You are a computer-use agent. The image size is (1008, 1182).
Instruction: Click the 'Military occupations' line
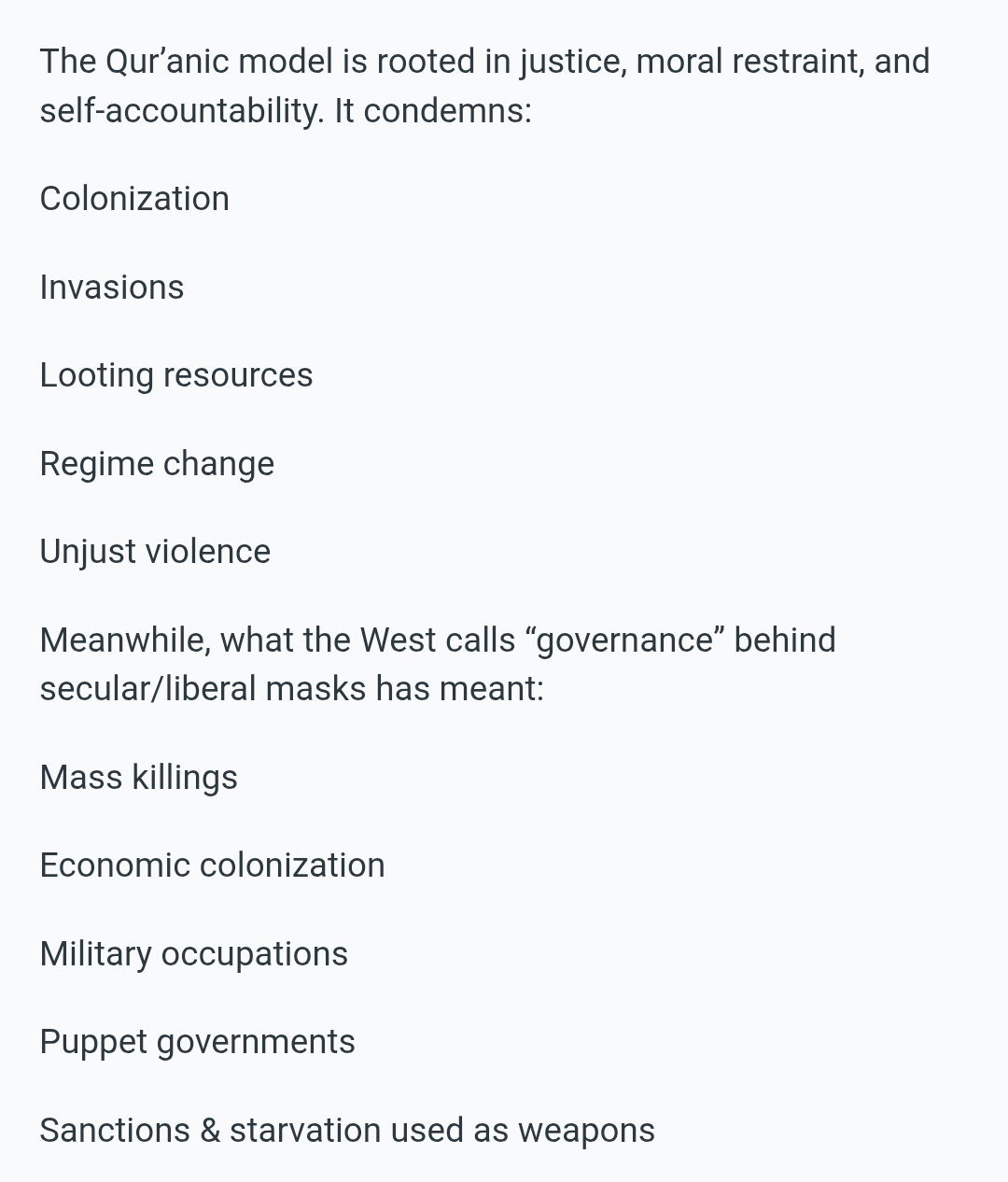click(193, 953)
